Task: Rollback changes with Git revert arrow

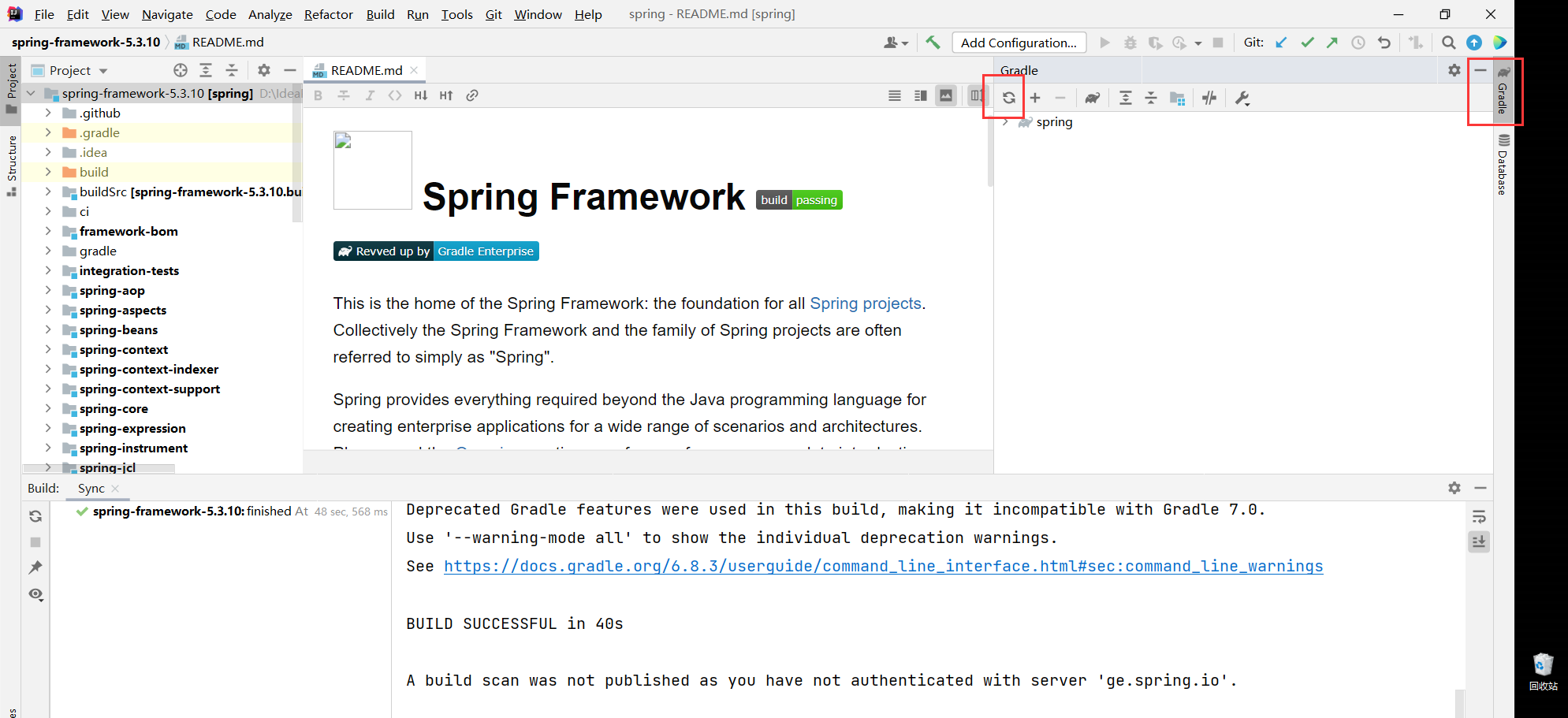Action: pyautogui.click(x=1384, y=43)
